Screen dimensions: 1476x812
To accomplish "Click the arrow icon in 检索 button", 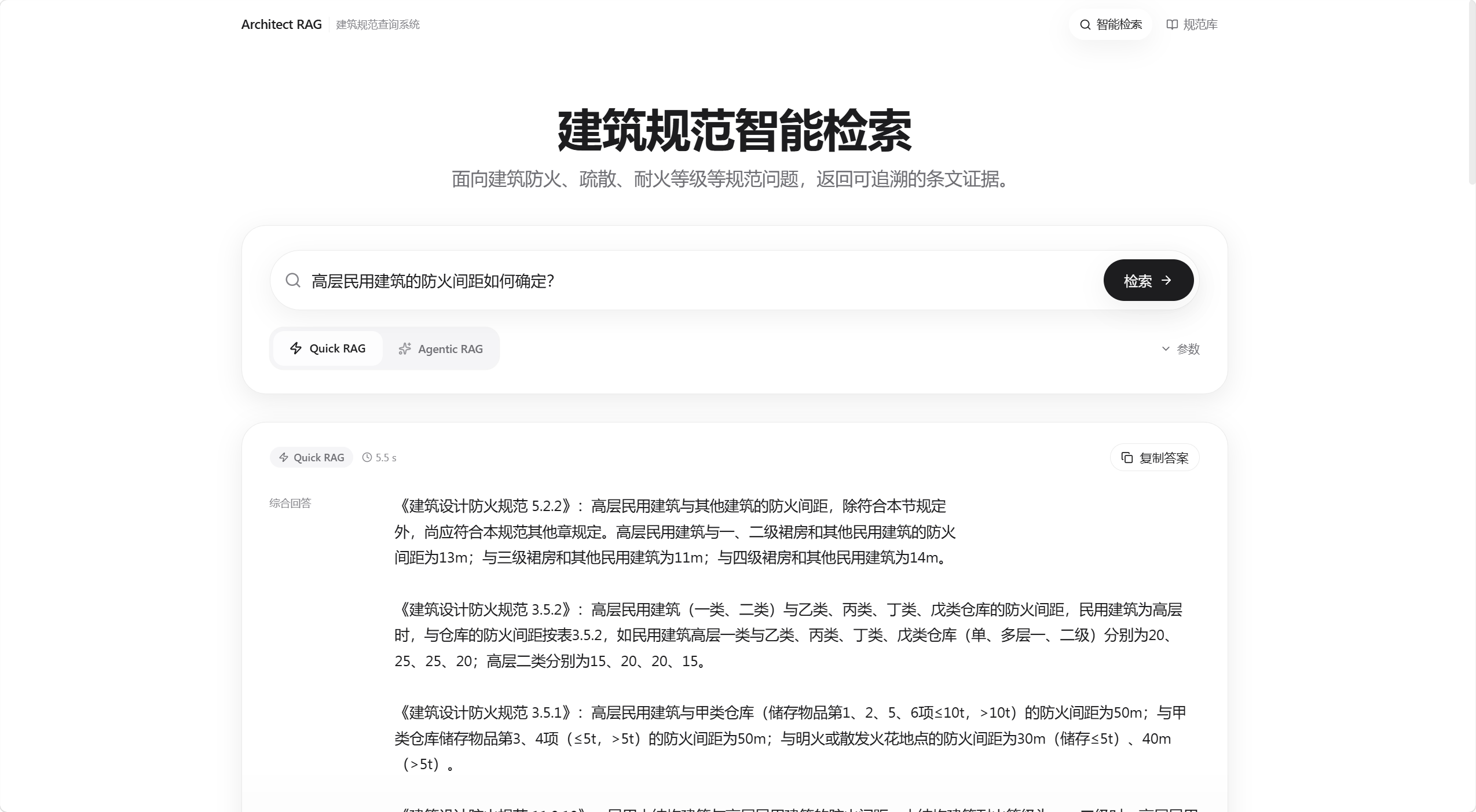I will click(1167, 280).
